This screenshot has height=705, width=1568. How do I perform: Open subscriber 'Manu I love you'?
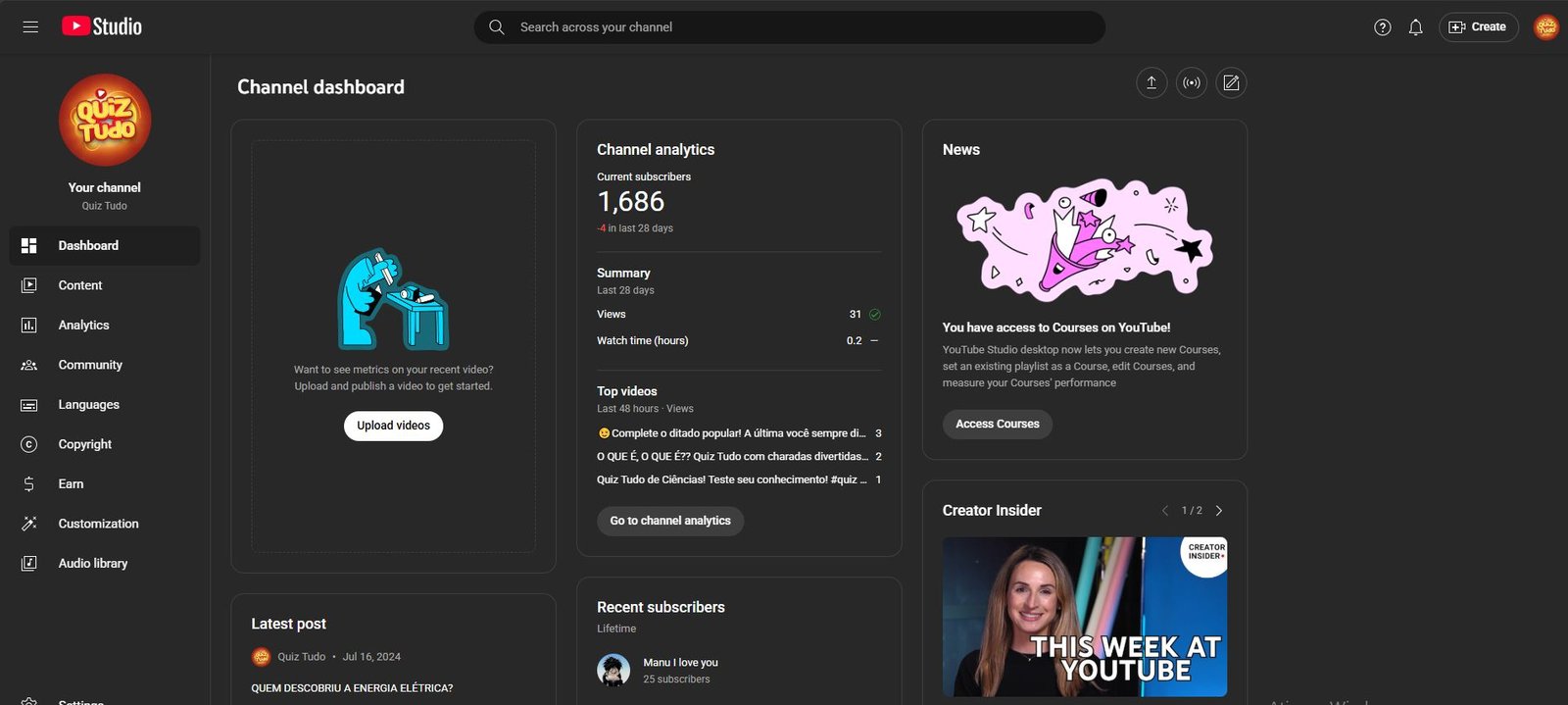[680, 663]
